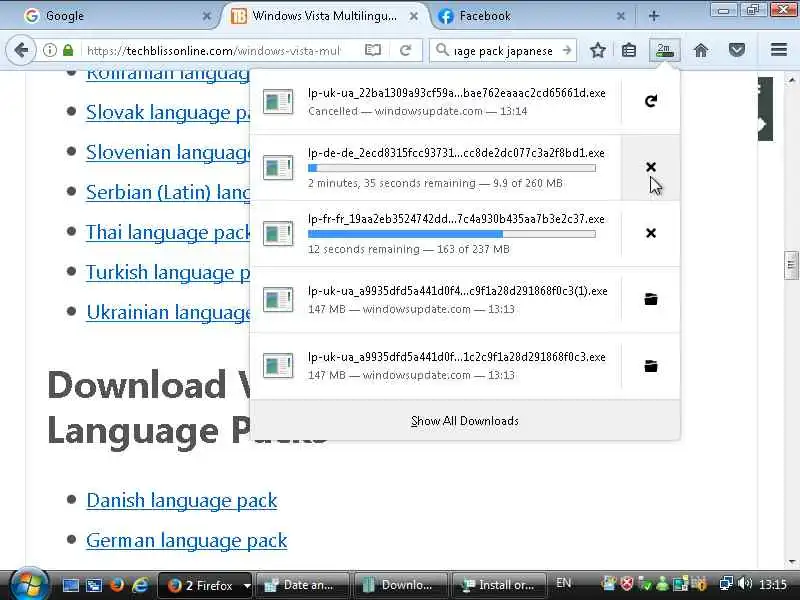Click the file icon of cancelled lp-uk-ua download
The image size is (800, 600).
pyautogui.click(x=278, y=101)
